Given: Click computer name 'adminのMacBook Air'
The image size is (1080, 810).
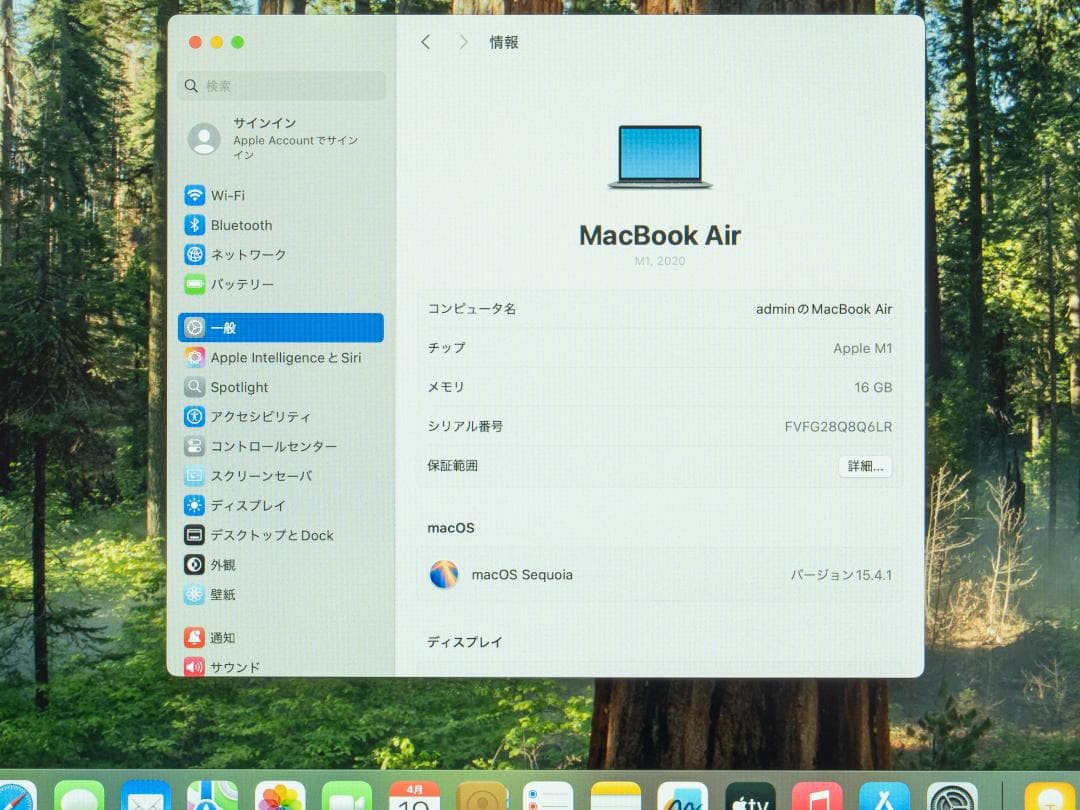Looking at the screenshot, I should (x=824, y=309).
